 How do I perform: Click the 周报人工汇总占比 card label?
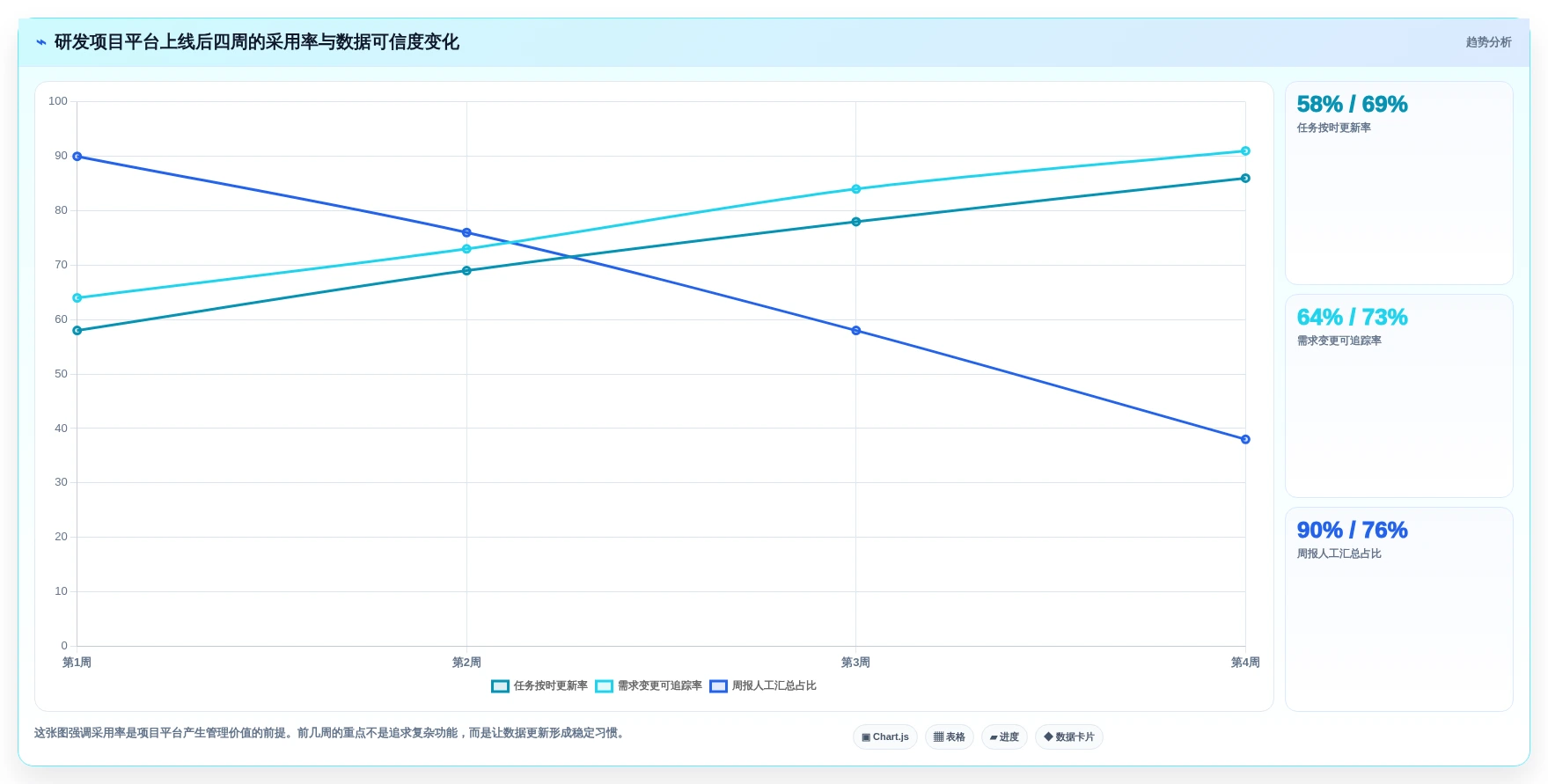(1339, 554)
